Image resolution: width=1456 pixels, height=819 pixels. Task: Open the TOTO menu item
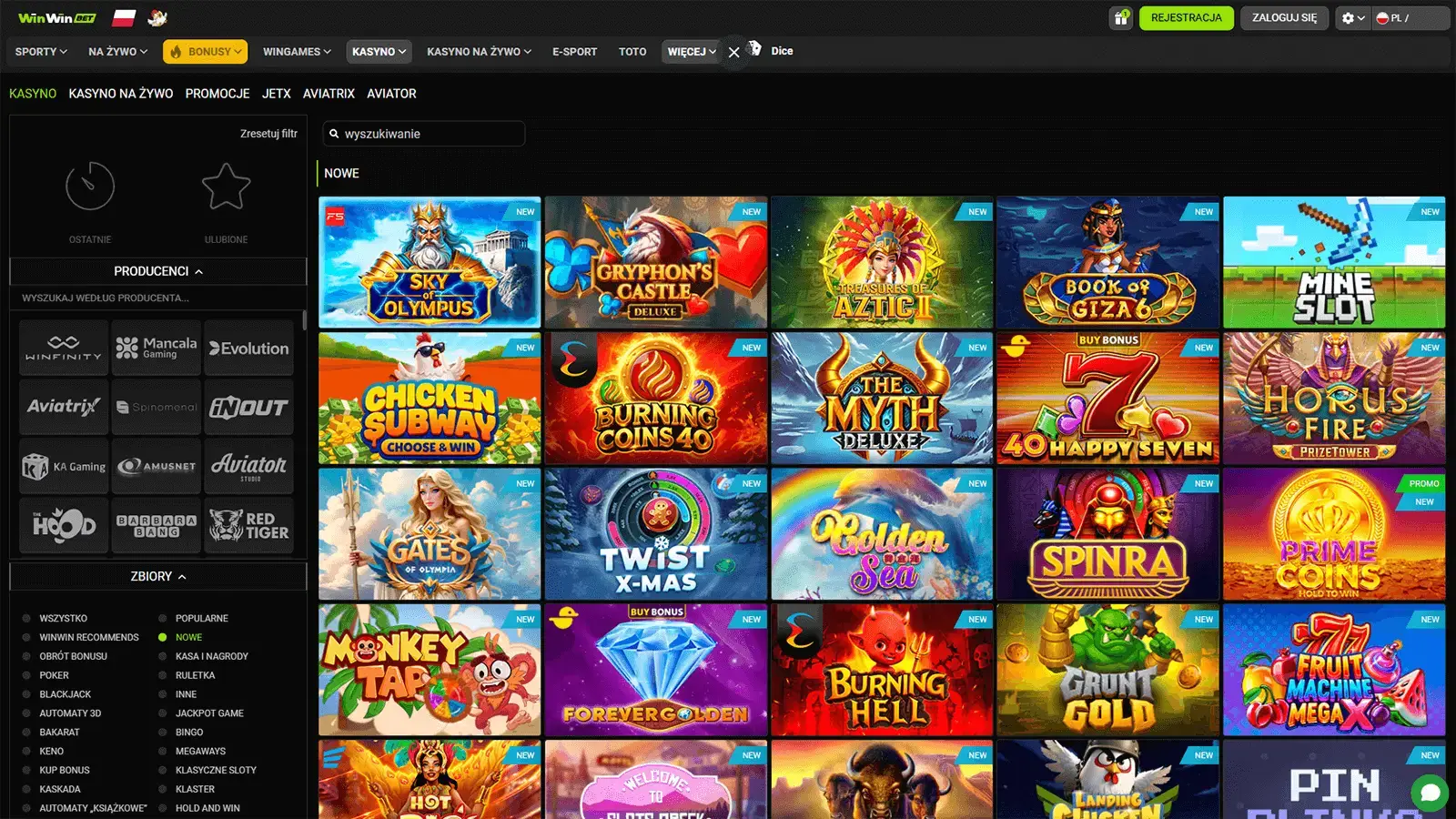pyautogui.click(x=632, y=52)
